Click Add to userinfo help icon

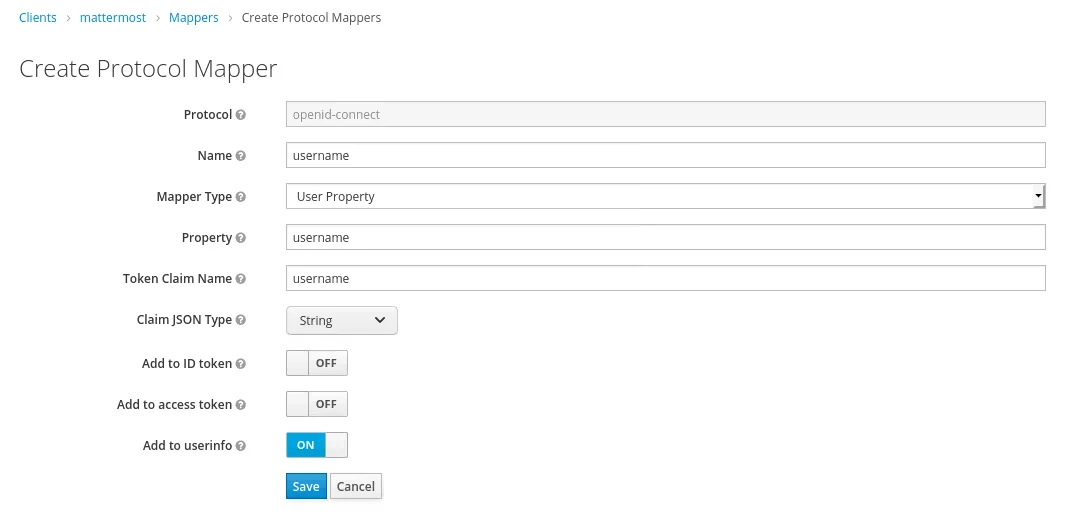[x=241, y=446]
